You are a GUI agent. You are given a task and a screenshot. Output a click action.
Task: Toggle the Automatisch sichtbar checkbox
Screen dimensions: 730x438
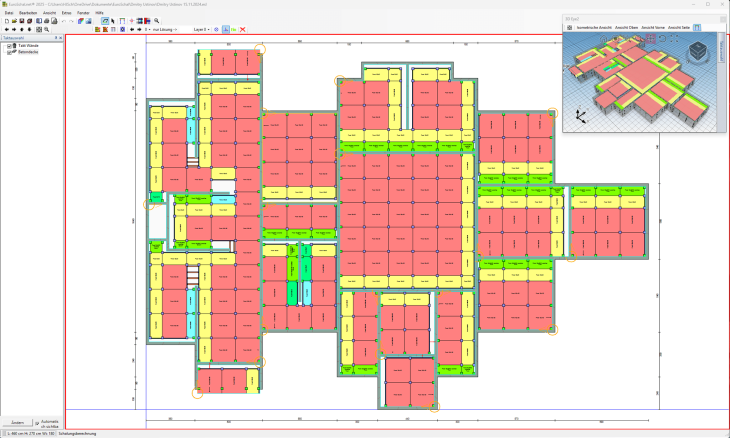click(38, 423)
